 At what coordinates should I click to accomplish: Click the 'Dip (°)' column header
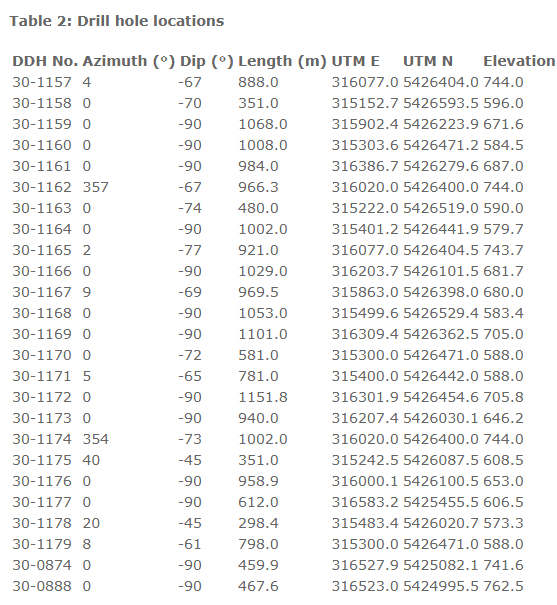click(207, 61)
